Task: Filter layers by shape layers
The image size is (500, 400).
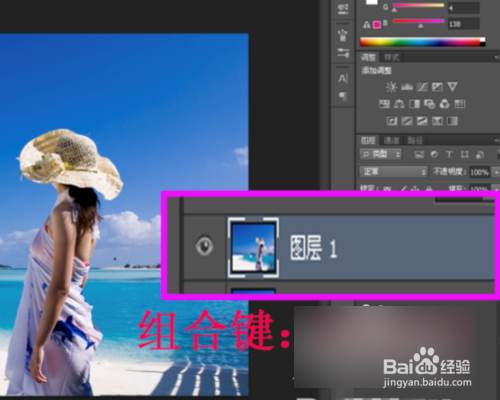Action: coord(464,154)
